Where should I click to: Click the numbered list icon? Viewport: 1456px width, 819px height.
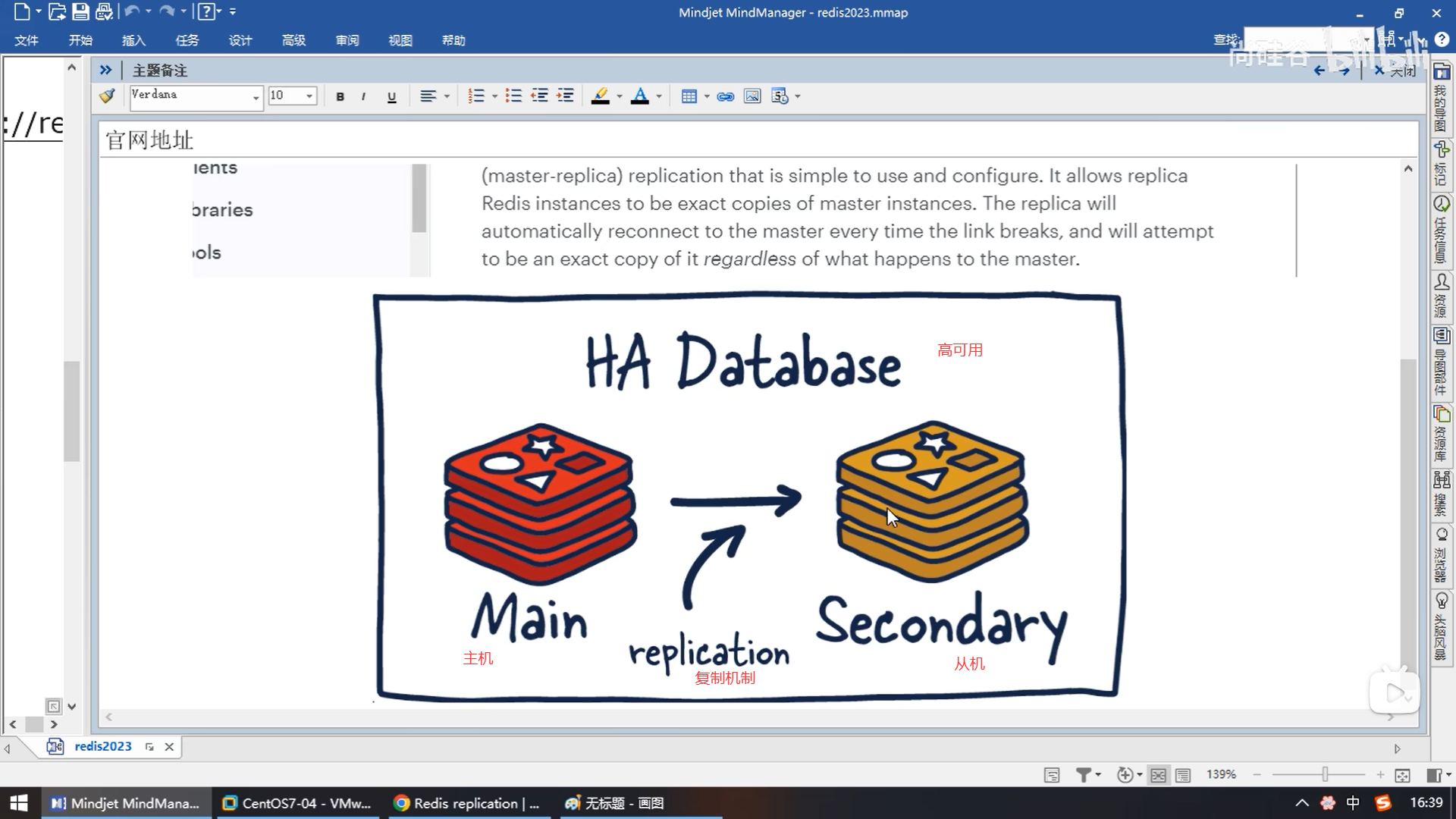[x=475, y=96]
